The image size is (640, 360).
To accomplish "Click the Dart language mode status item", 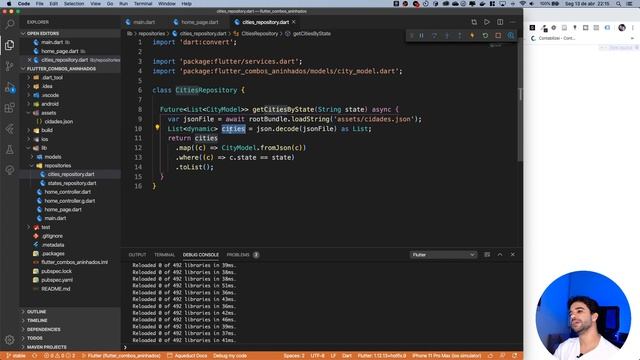I will (347, 356).
